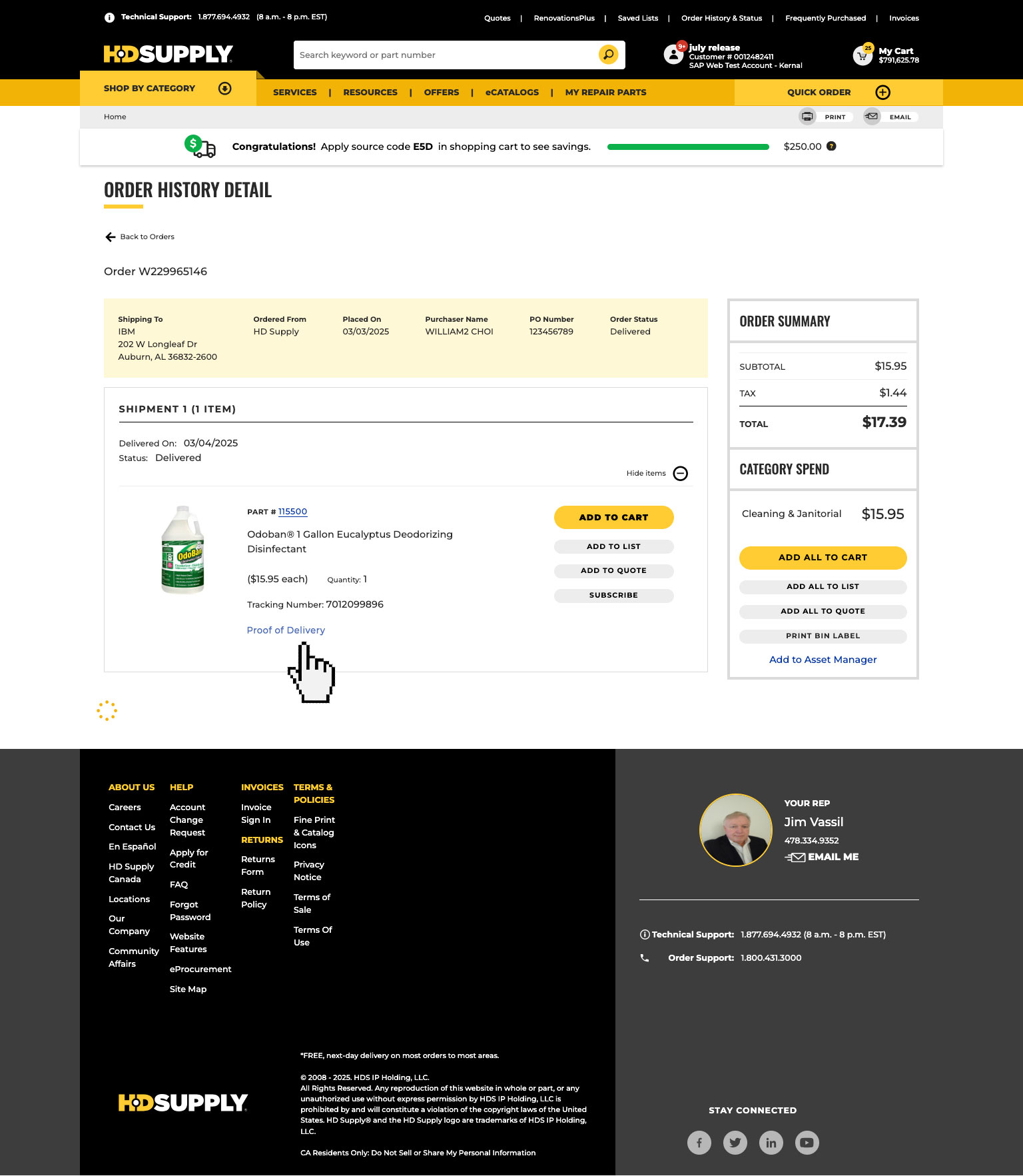Click the Odoban product thumbnail image
Screen dimensions: 1023x1176
(x=183, y=550)
